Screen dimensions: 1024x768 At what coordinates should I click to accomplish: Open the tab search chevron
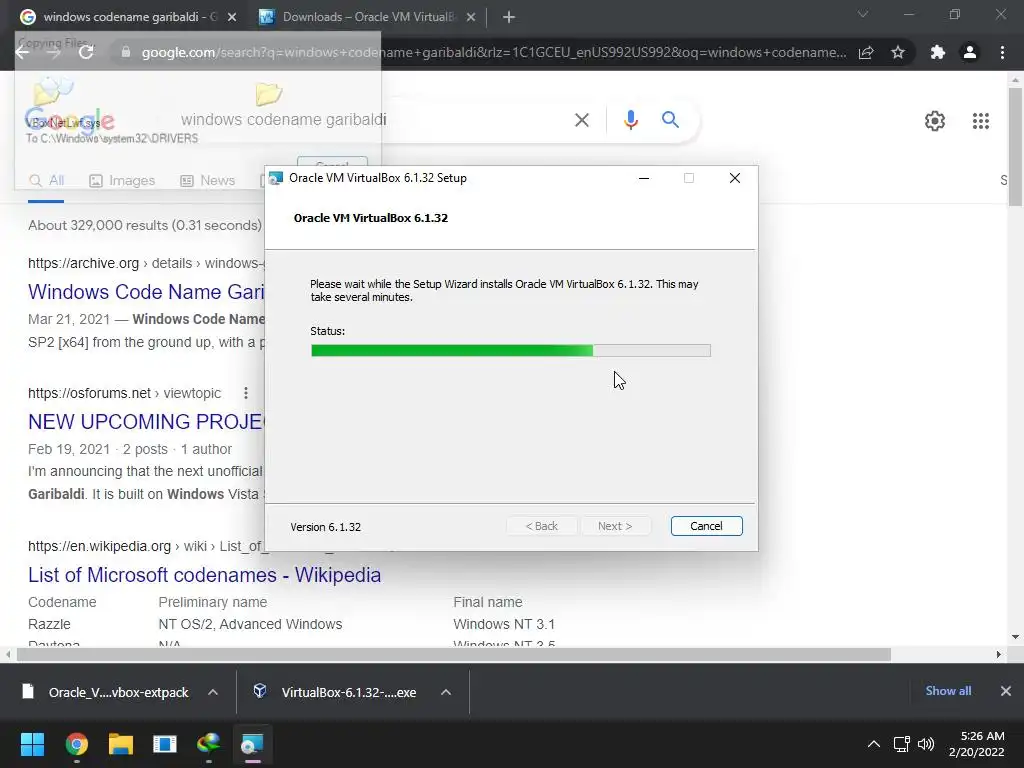coord(863,14)
